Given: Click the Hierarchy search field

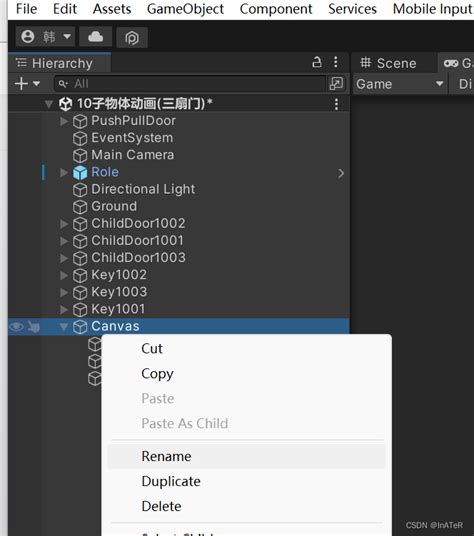Looking at the screenshot, I should pos(190,84).
